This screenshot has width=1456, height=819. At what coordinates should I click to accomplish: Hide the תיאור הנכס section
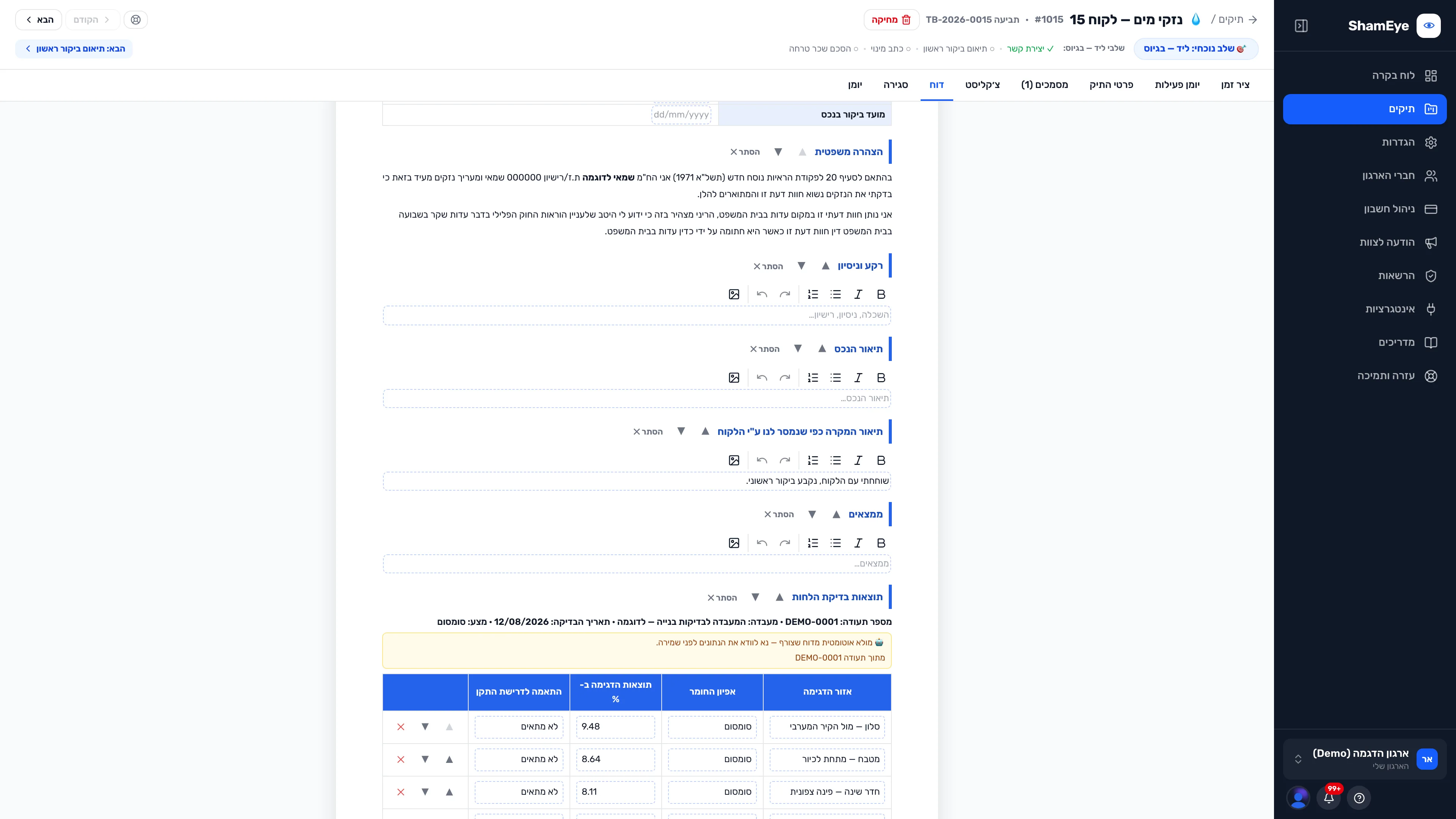[764, 349]
